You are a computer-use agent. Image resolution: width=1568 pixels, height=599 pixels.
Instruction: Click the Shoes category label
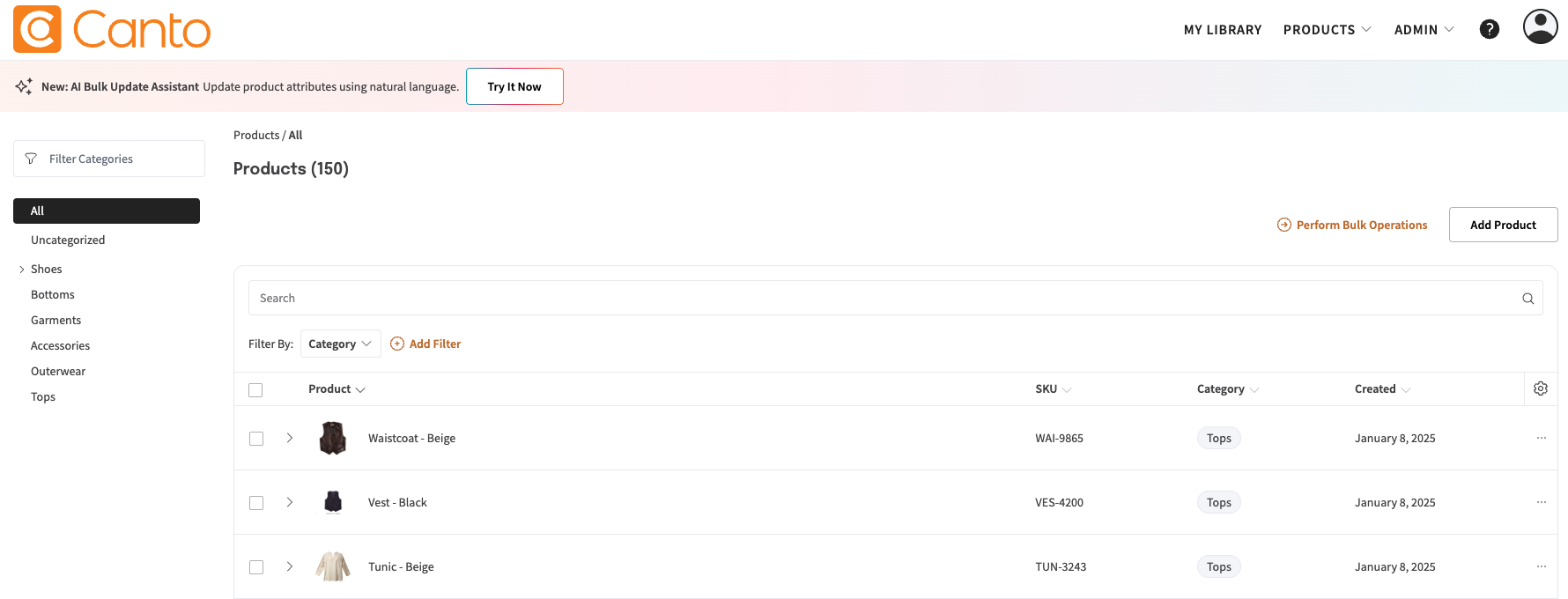click(46, 269)
